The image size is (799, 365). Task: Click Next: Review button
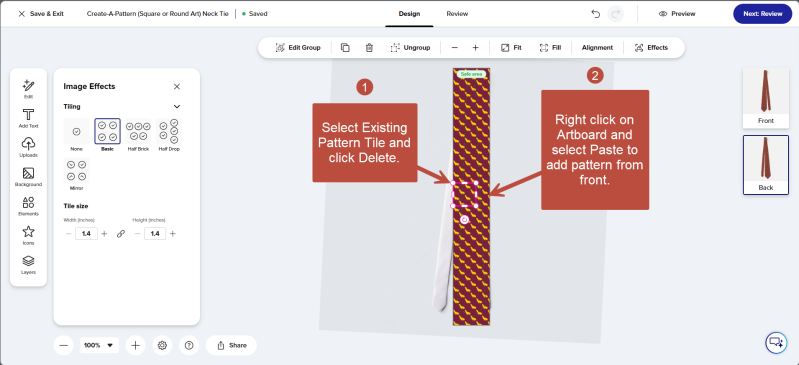pyautogui.click(x=762, y=14)
